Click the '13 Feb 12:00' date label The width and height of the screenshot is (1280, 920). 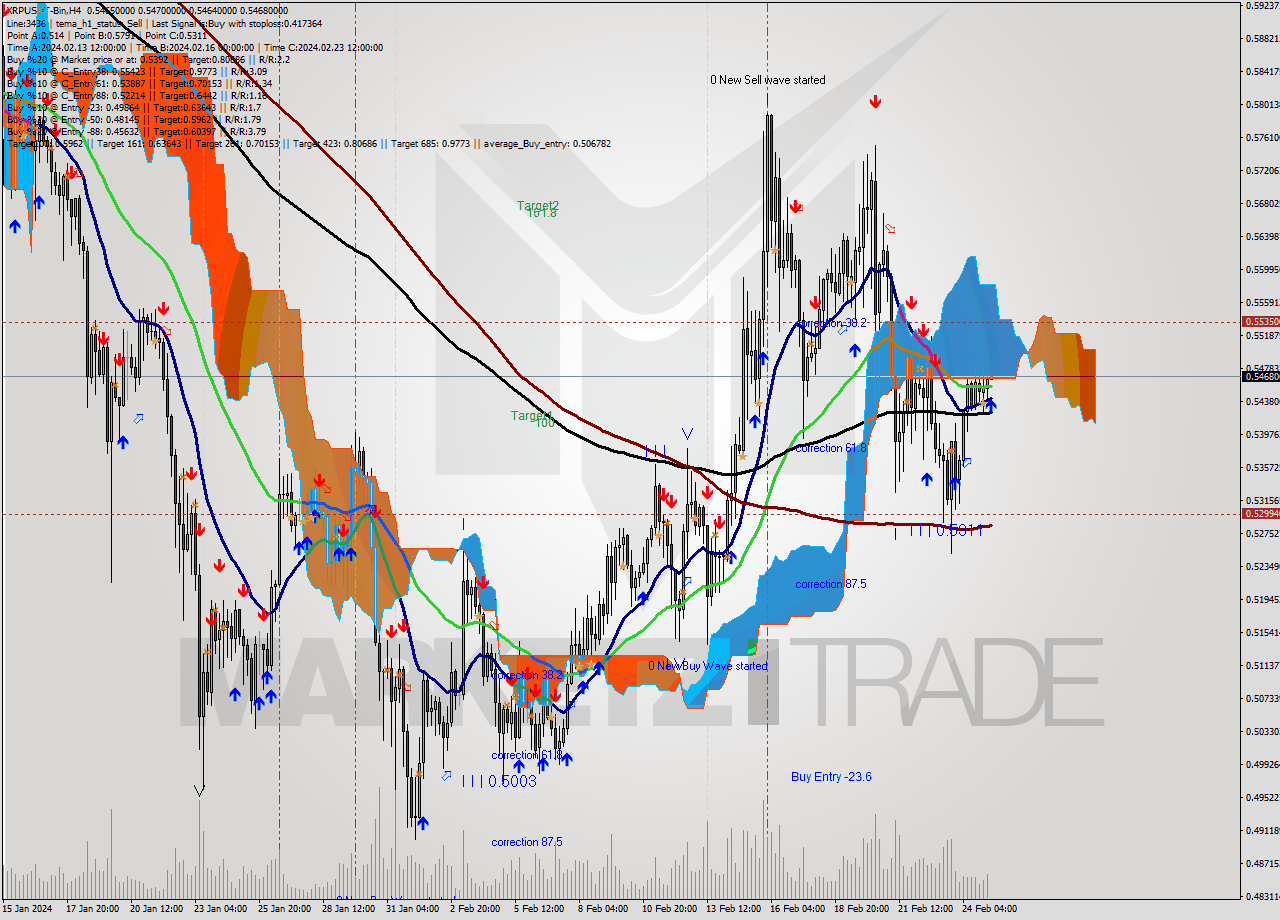click(733, 909)
